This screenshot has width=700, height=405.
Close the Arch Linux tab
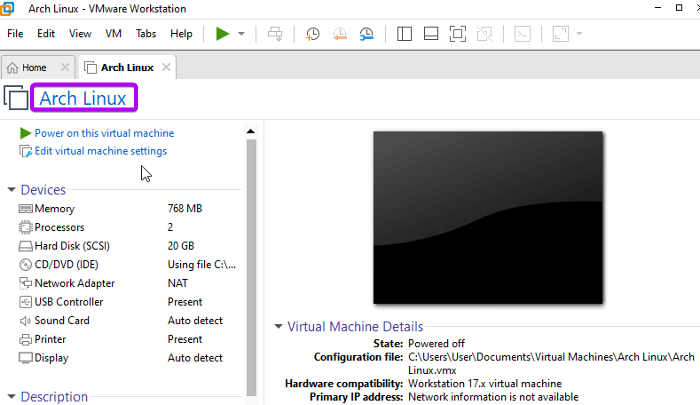point(166,67)
